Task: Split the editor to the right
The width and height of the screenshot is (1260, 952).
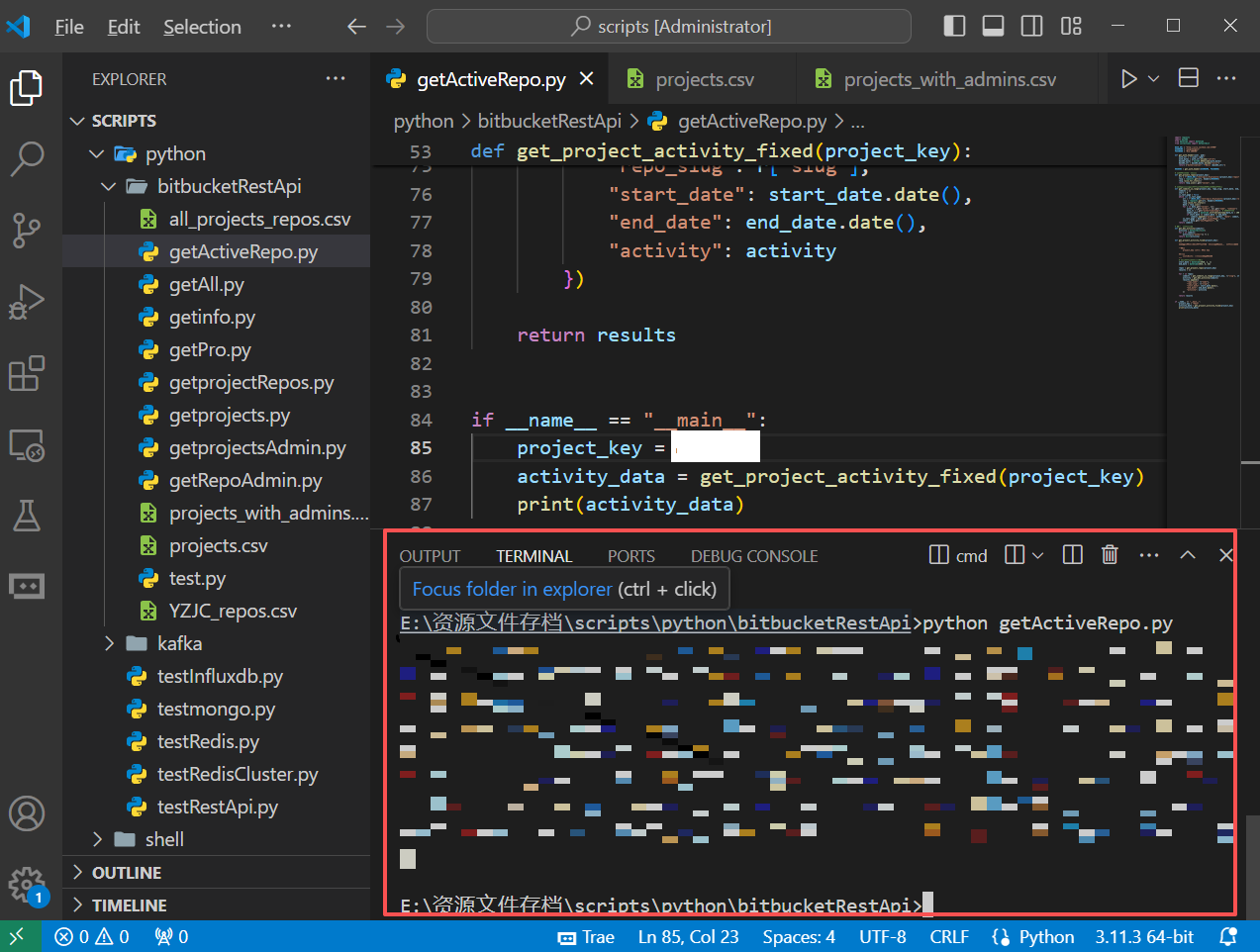Action: (x=1189, y=79)
